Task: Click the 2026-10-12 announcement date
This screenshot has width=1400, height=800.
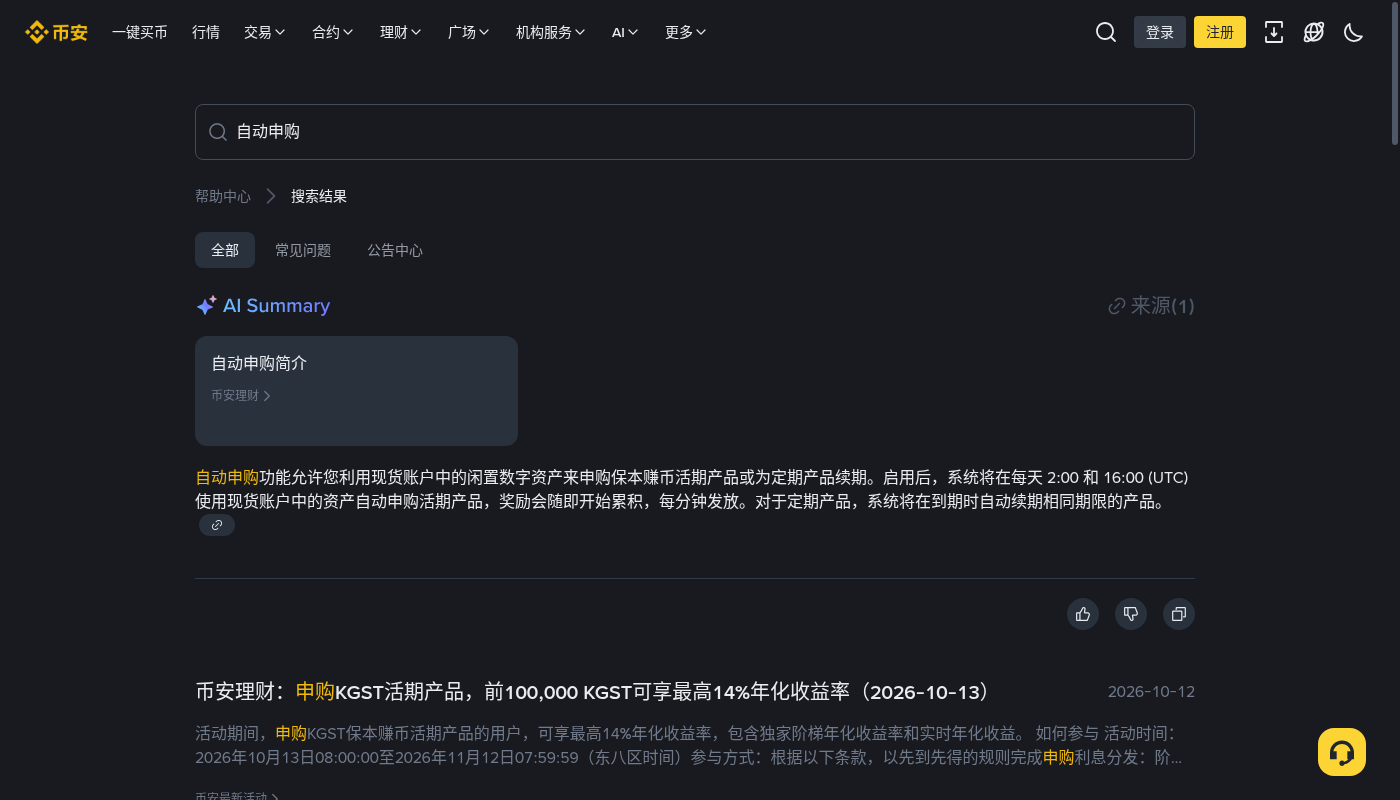Action: [1151, 692]
